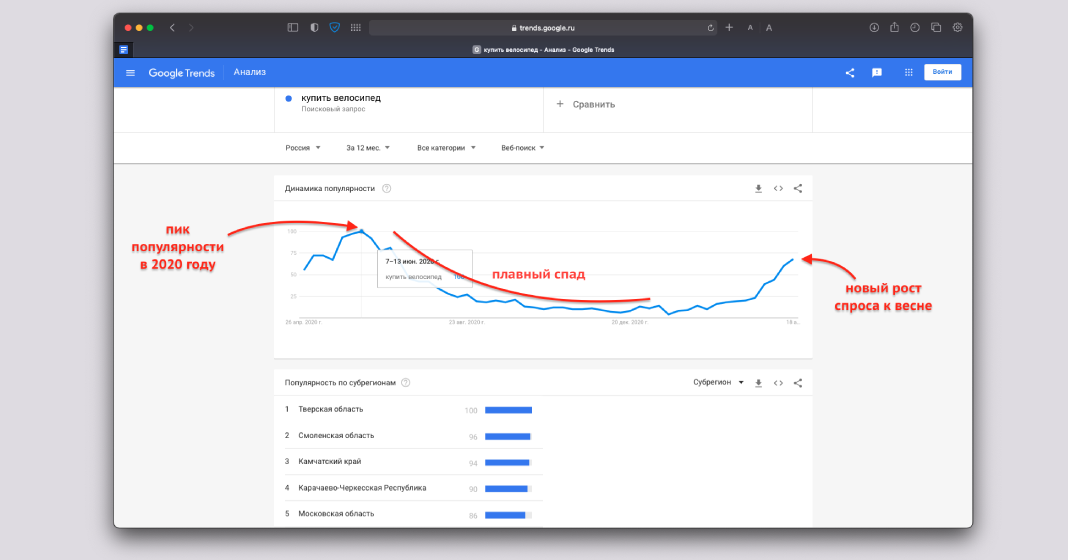Reload the page via address bar icon

[x=710, y=28]
